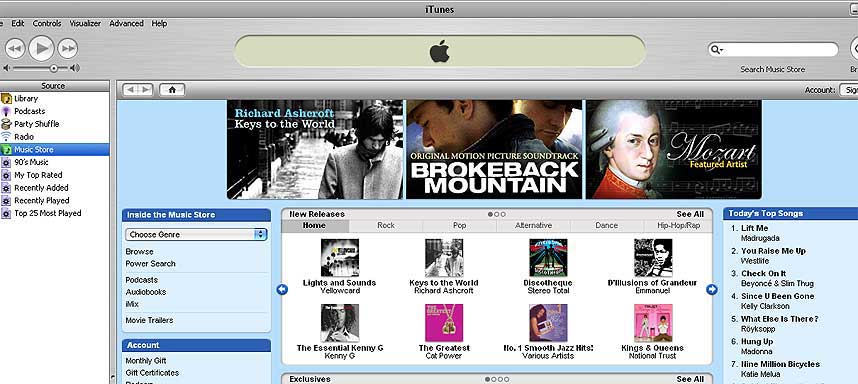Go to store home icon

(172, 90)
